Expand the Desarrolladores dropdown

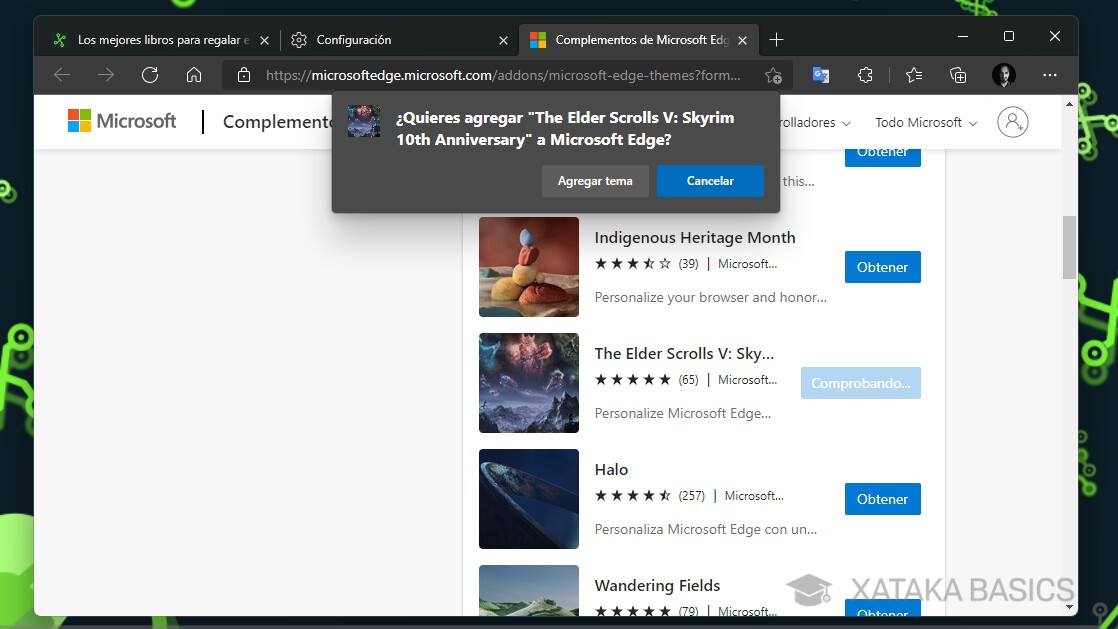pyautogui.click(x=810, y=122)
